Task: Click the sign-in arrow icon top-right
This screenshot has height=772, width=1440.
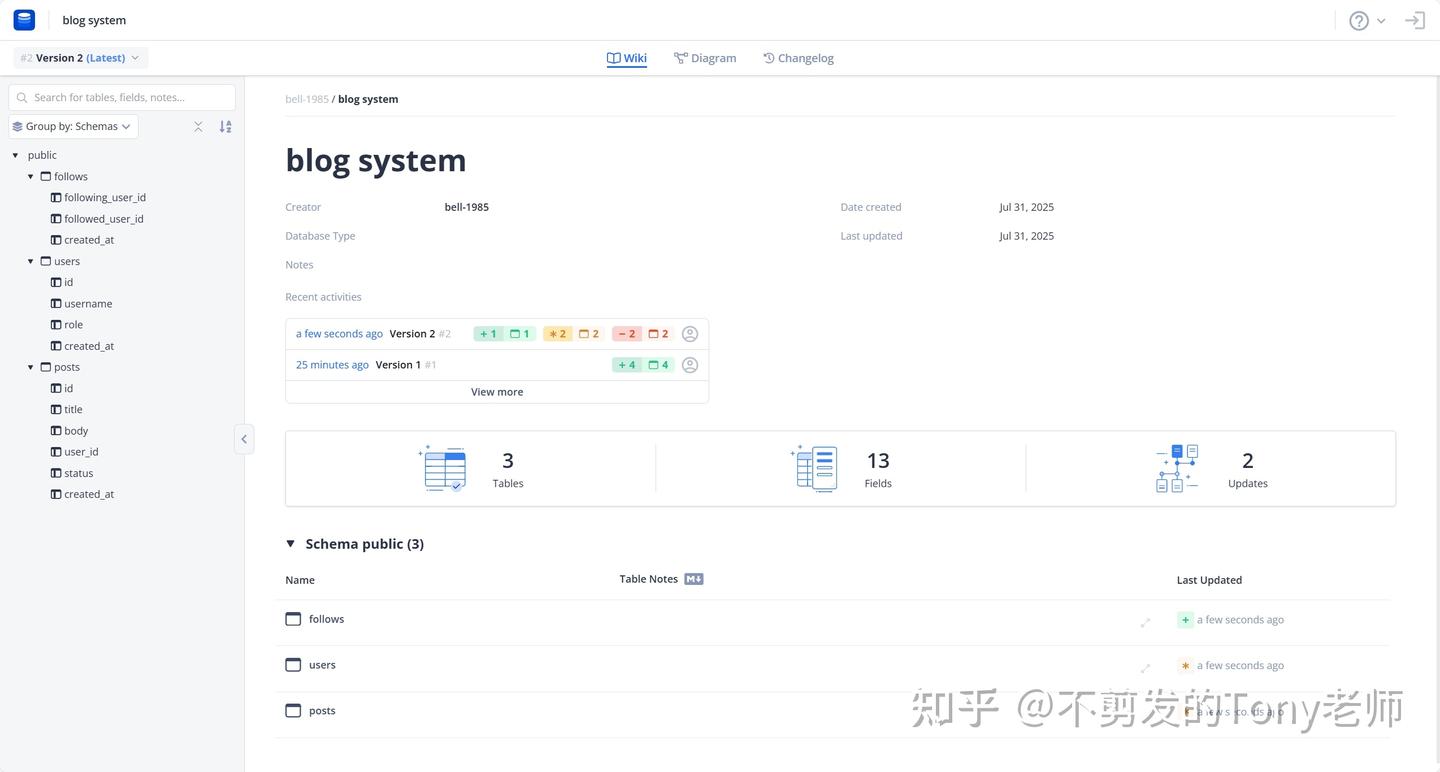Action: (x=1415, y=20)
